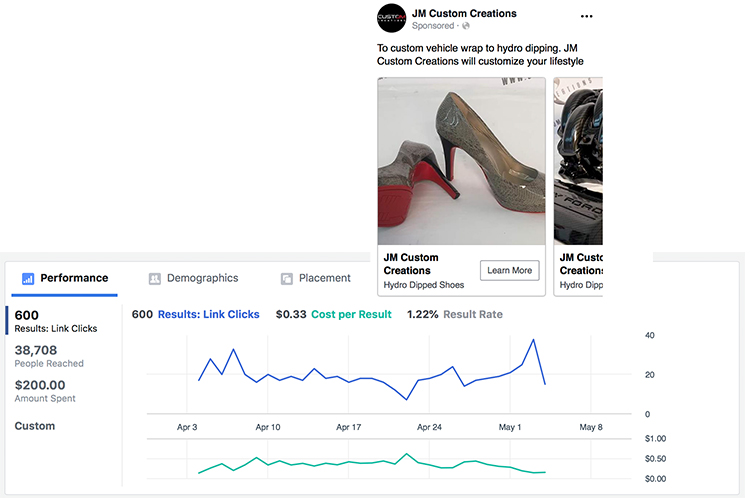The width and height of the screenshot is (750, 500).
Task: Open the three-dot options menu on ad
Action: 586,16
